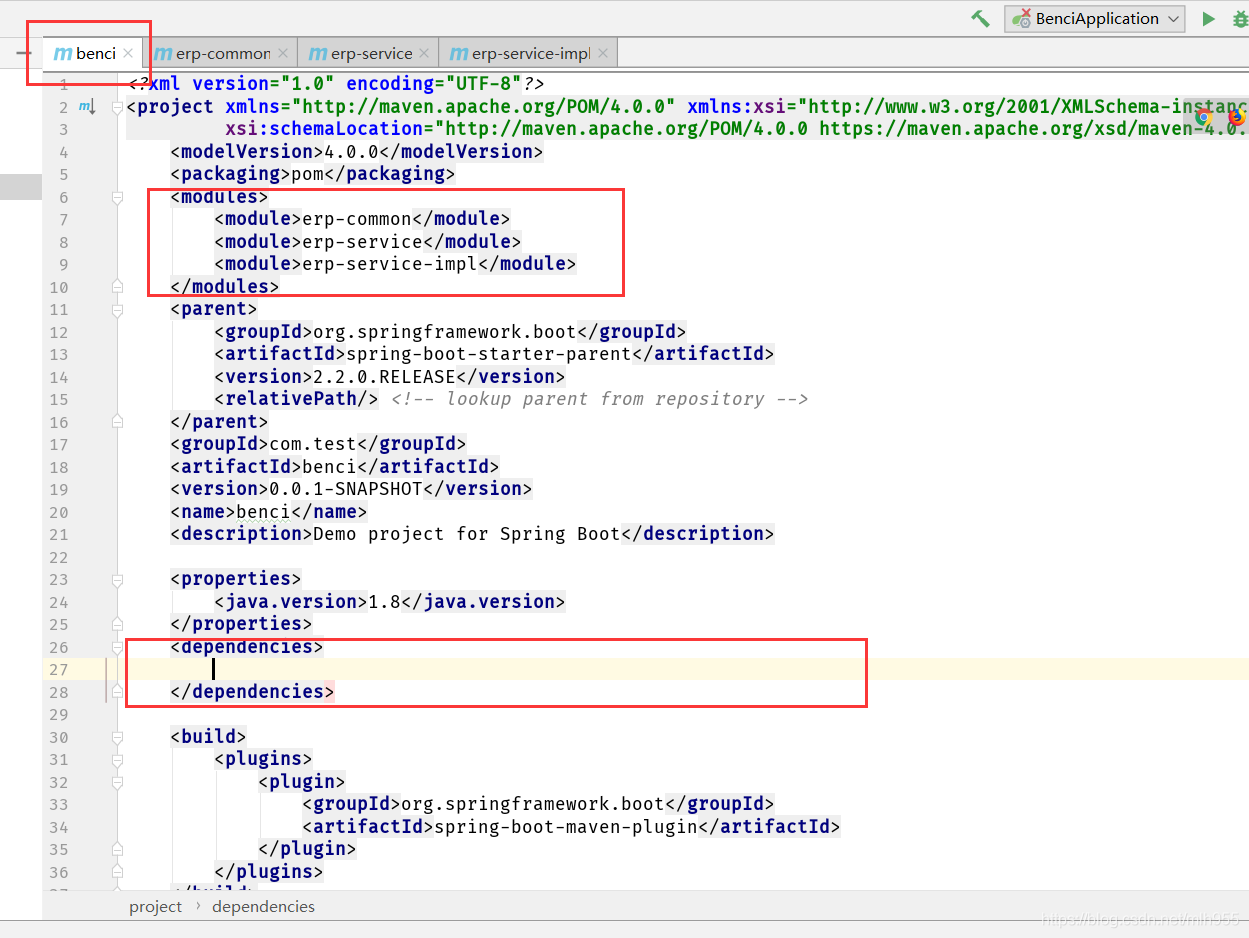
Task: Select the project breadcrumb
Action: point(156,907)
